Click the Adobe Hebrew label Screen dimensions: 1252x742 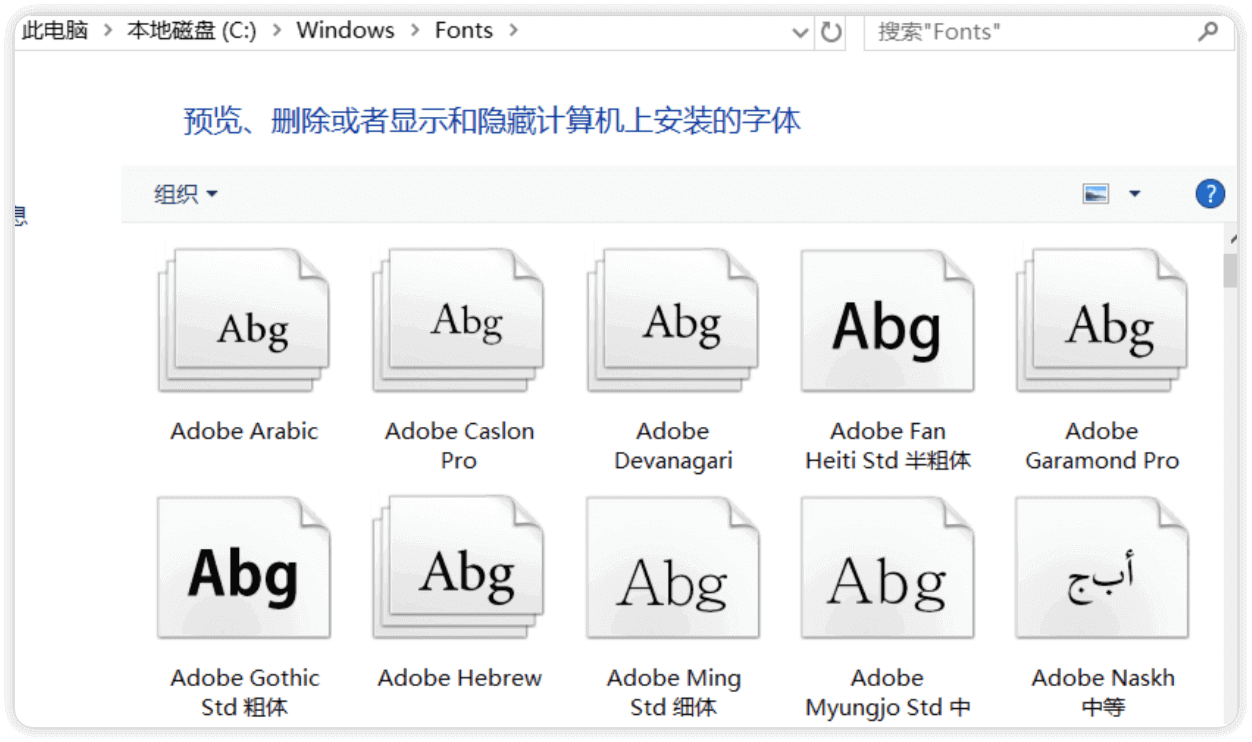pyautogui.click(x=460, y=678)
